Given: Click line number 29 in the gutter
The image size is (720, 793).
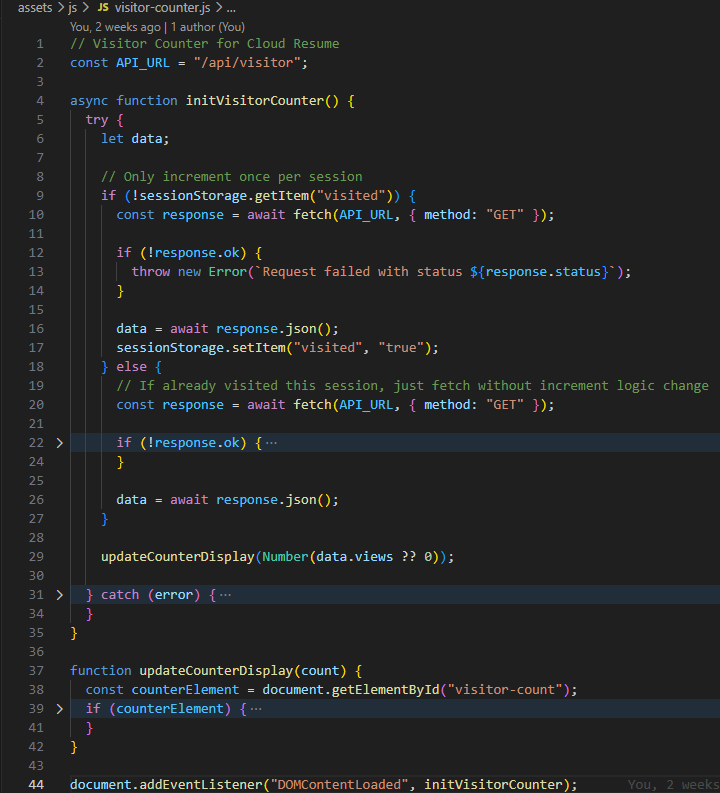Looking at the screenshot, I should pyautogui.click(x=36, y=557).
